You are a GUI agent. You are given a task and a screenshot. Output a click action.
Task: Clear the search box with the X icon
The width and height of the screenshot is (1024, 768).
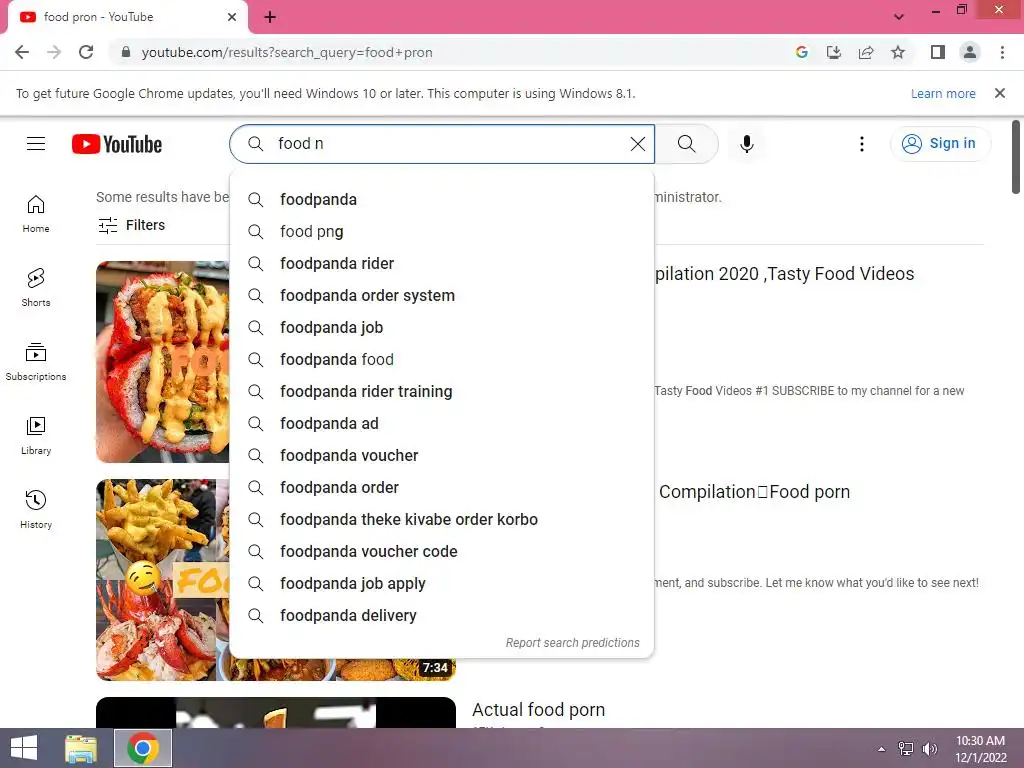click(x=638, y=144)
